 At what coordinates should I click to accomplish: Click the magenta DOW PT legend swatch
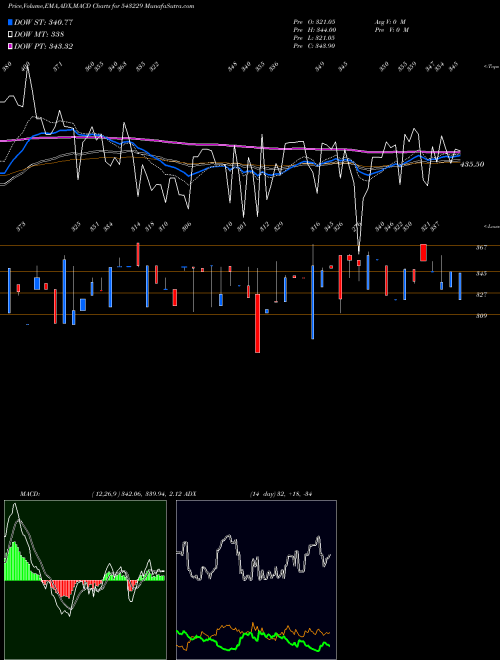[10, 46]
